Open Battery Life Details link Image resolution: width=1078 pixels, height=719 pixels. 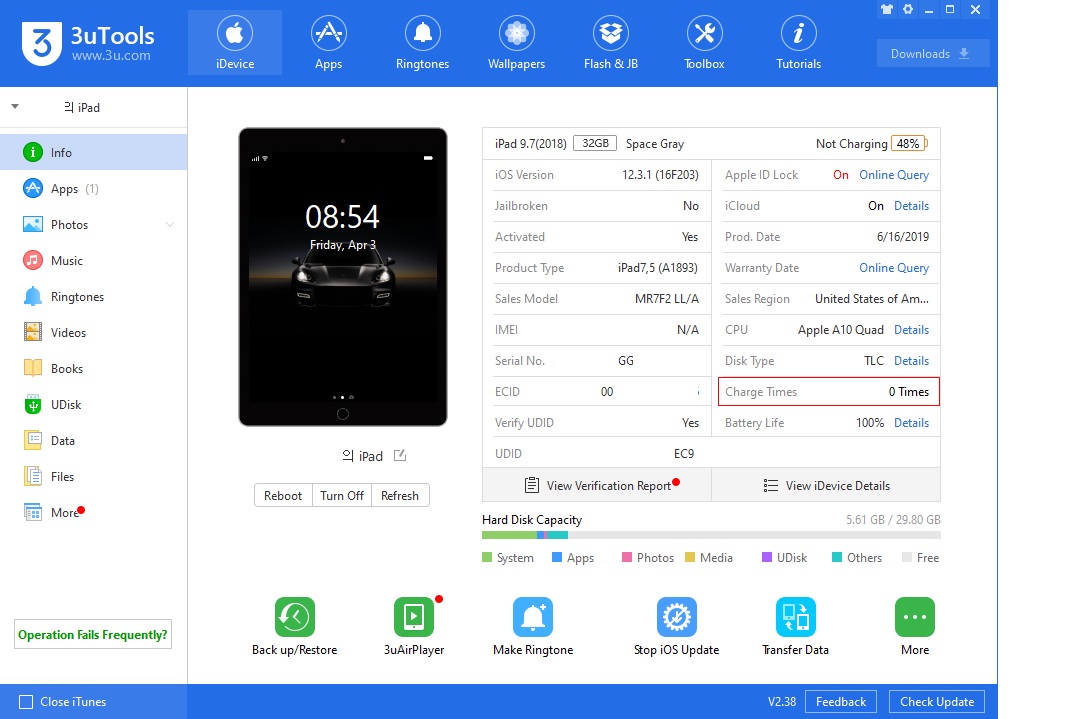coord(911,423)
